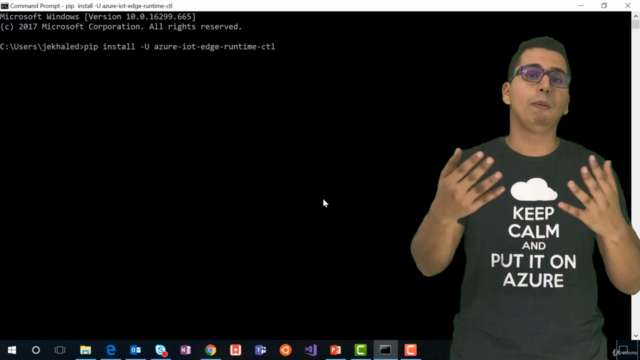This screenshot has height=360, width=640.
Task: Open the red star app in taskbar
Action: click(x=236, y=350)
